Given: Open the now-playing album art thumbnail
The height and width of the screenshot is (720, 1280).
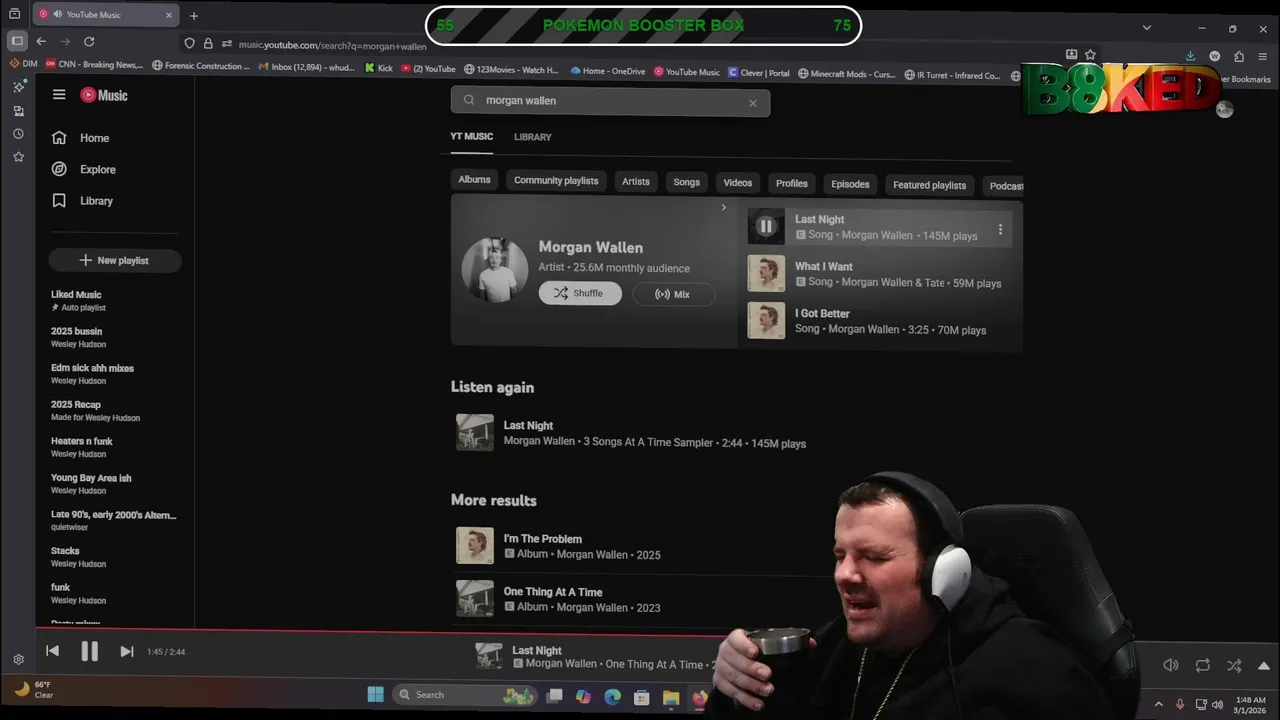Looking at the screenshot, I should click(x=489, y=656).
